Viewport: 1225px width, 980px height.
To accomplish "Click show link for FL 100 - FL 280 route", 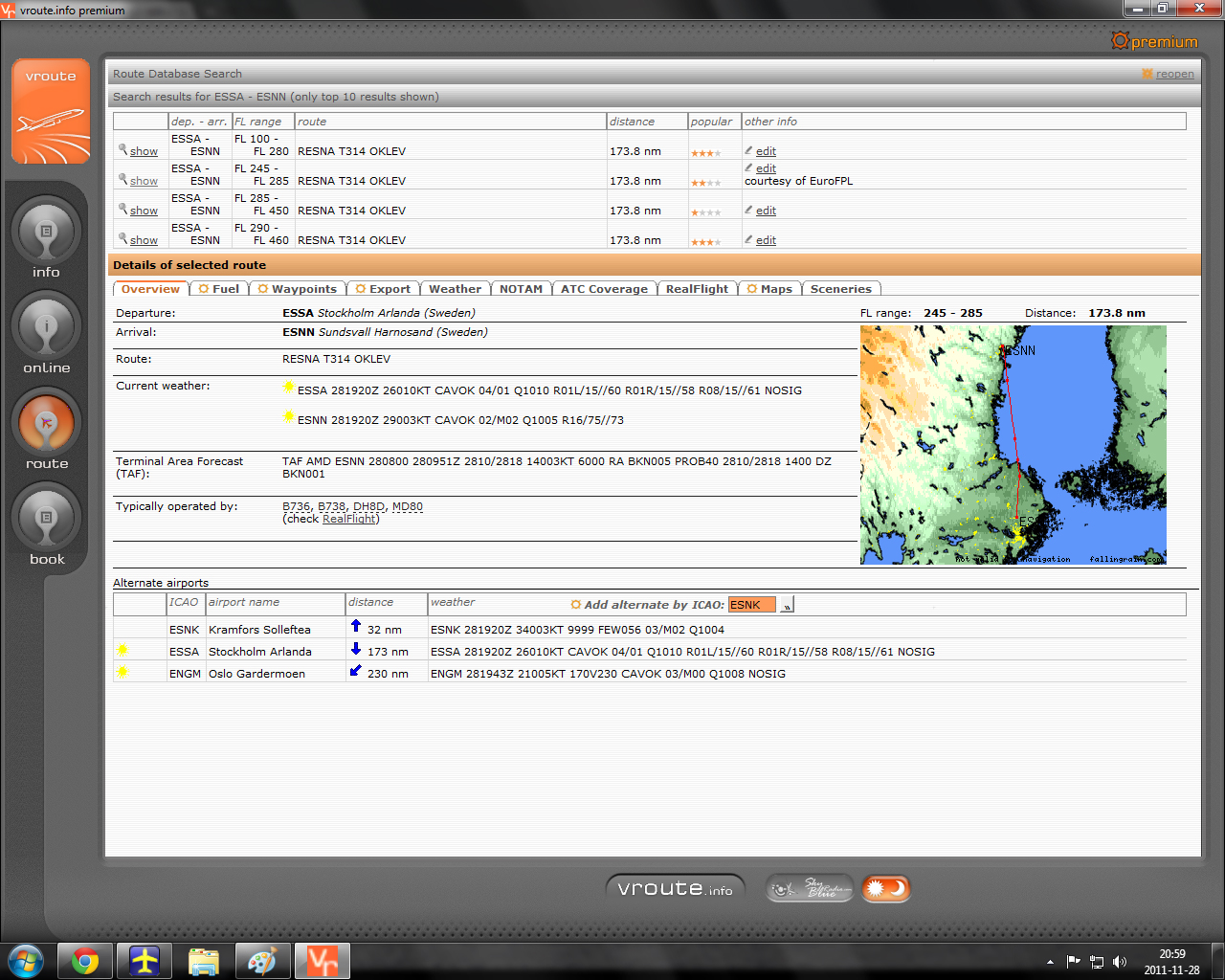I will pos(144,151).
